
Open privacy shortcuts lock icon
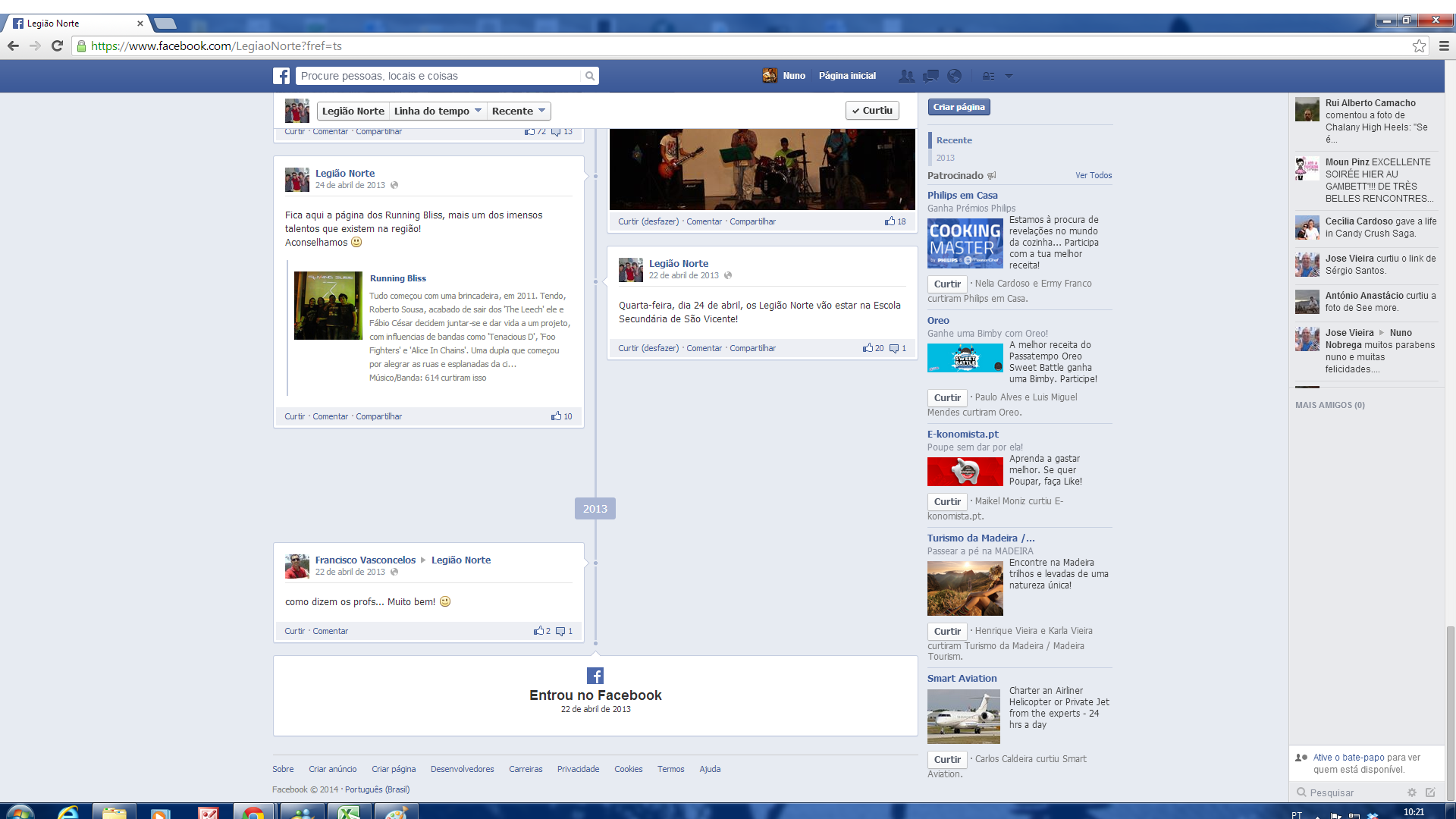click(988, 76)
